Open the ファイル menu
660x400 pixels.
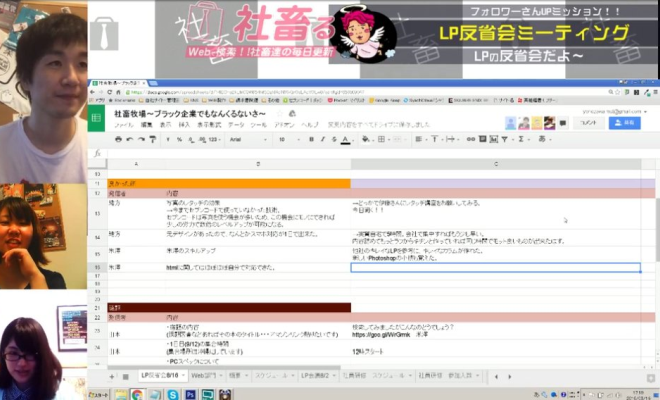(122, 126)
